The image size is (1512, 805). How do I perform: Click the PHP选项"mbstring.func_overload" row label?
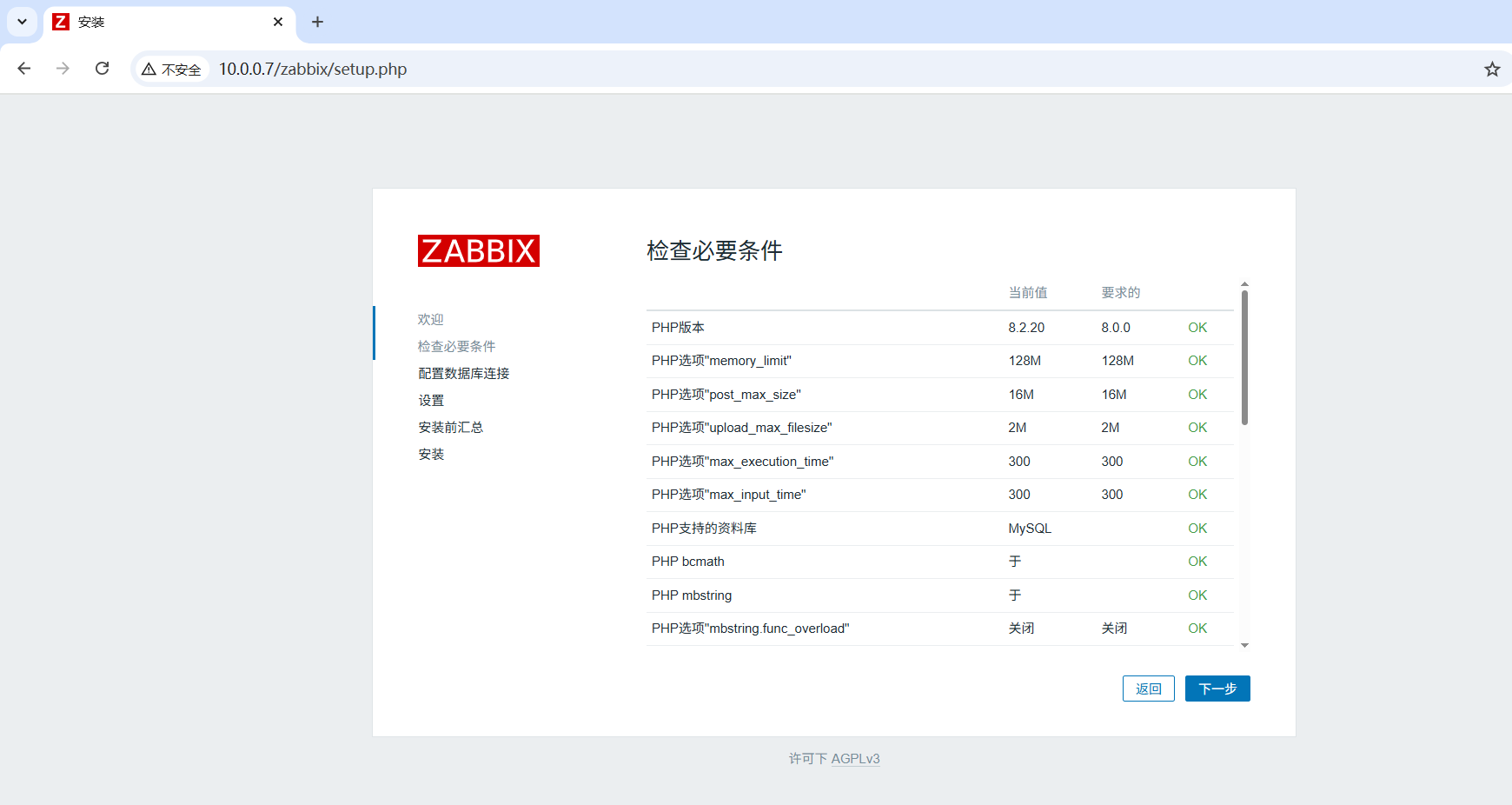(x=751, y=629)
